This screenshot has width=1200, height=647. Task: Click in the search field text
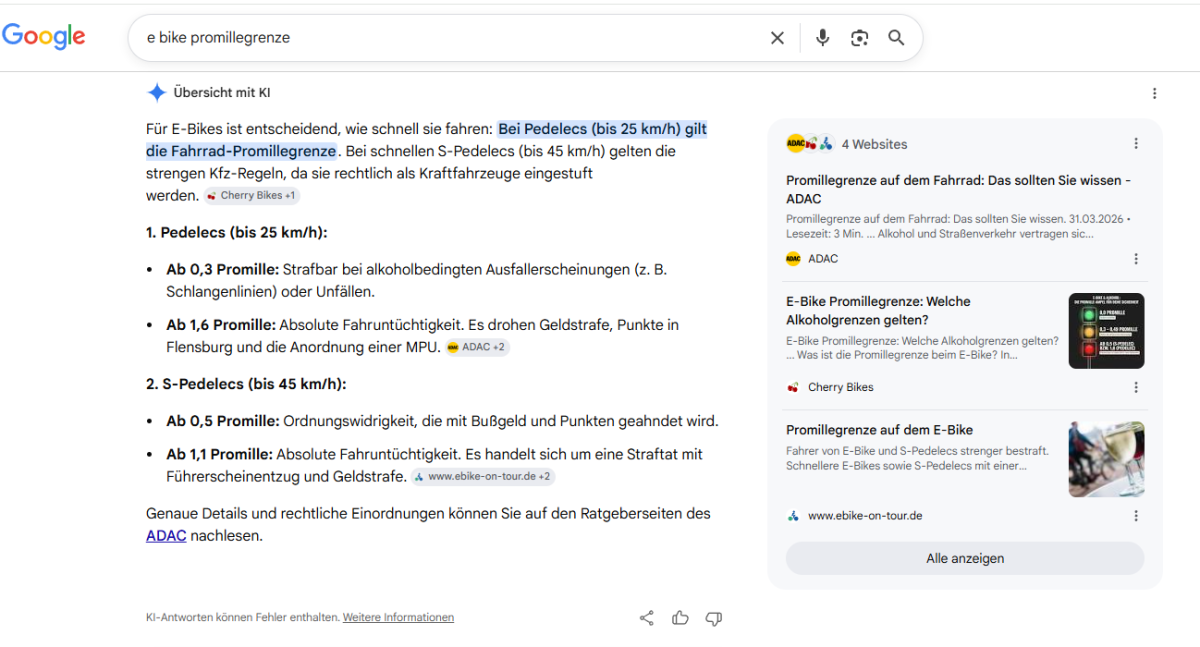tap(218, 38)
